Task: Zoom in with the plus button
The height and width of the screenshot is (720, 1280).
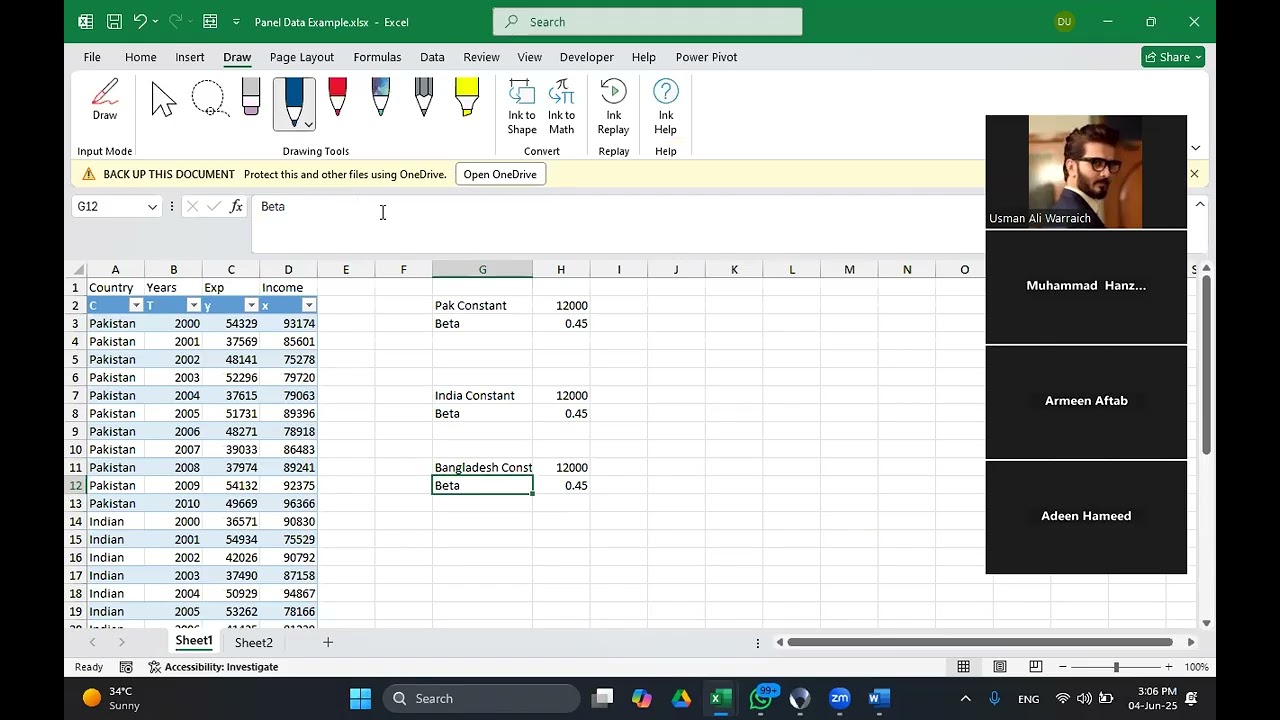Action: click(x=1168, y=667)
